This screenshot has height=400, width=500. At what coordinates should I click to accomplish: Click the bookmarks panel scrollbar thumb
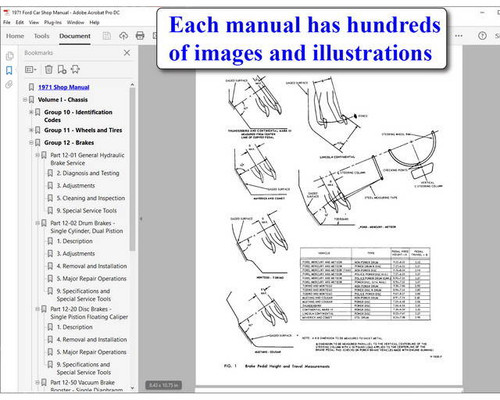(x=132, y=169)
